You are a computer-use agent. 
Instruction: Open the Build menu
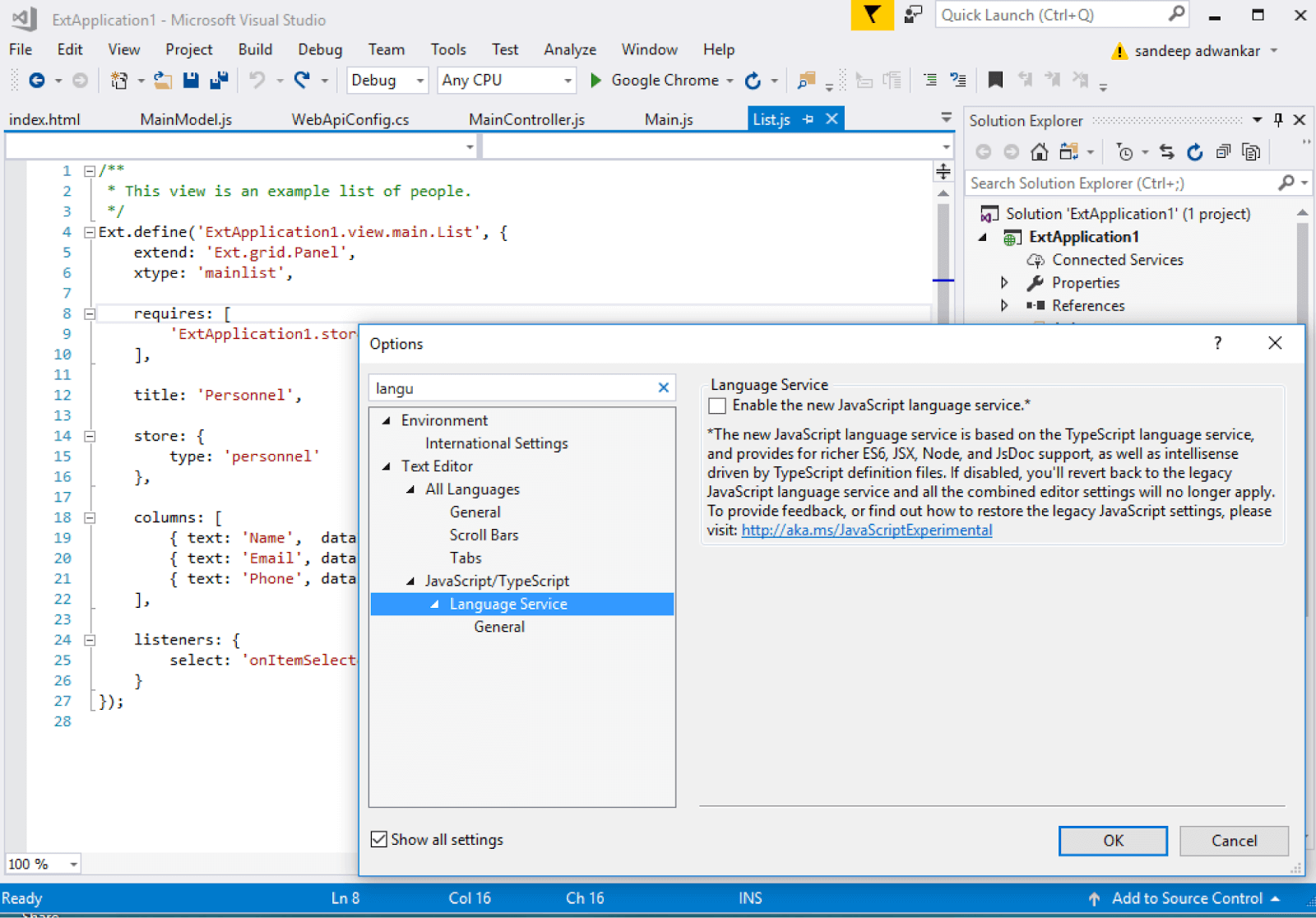point(255,49)
